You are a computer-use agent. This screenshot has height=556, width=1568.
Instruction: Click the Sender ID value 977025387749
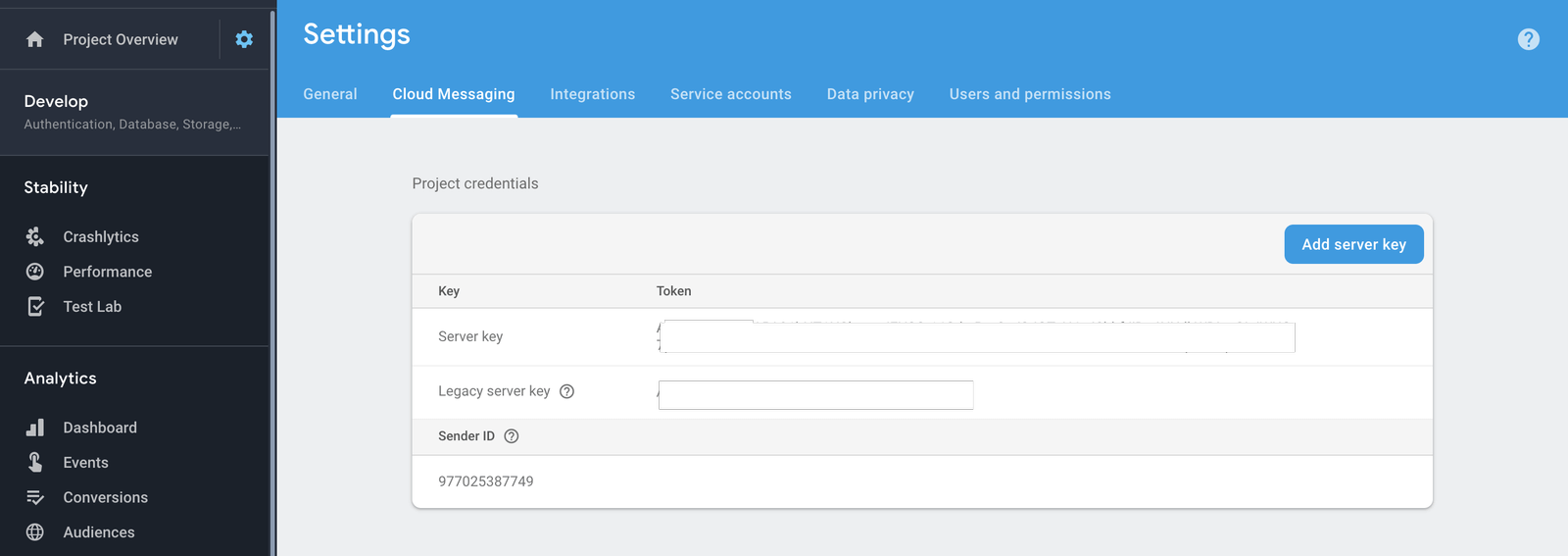click(486, 481)
